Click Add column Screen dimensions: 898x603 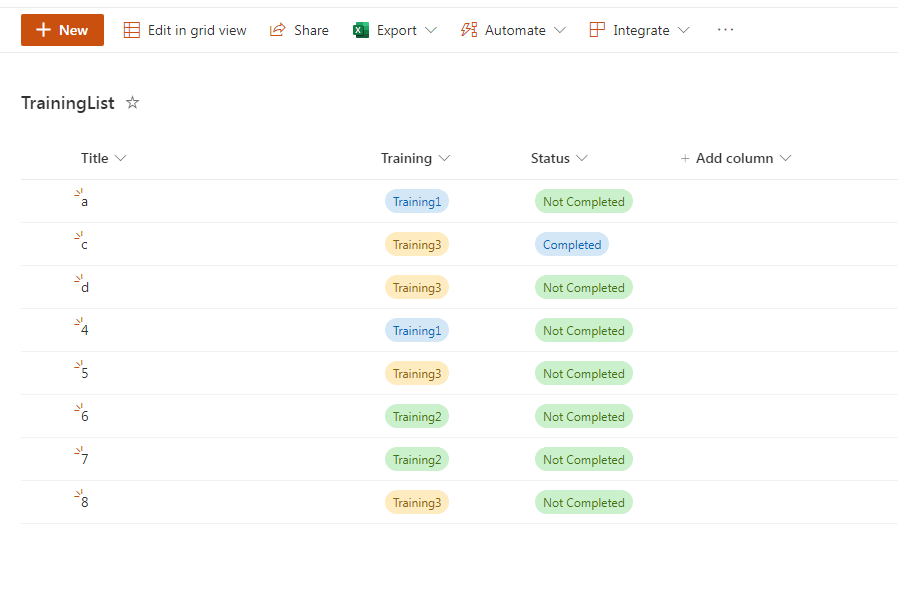coord(735,158)
